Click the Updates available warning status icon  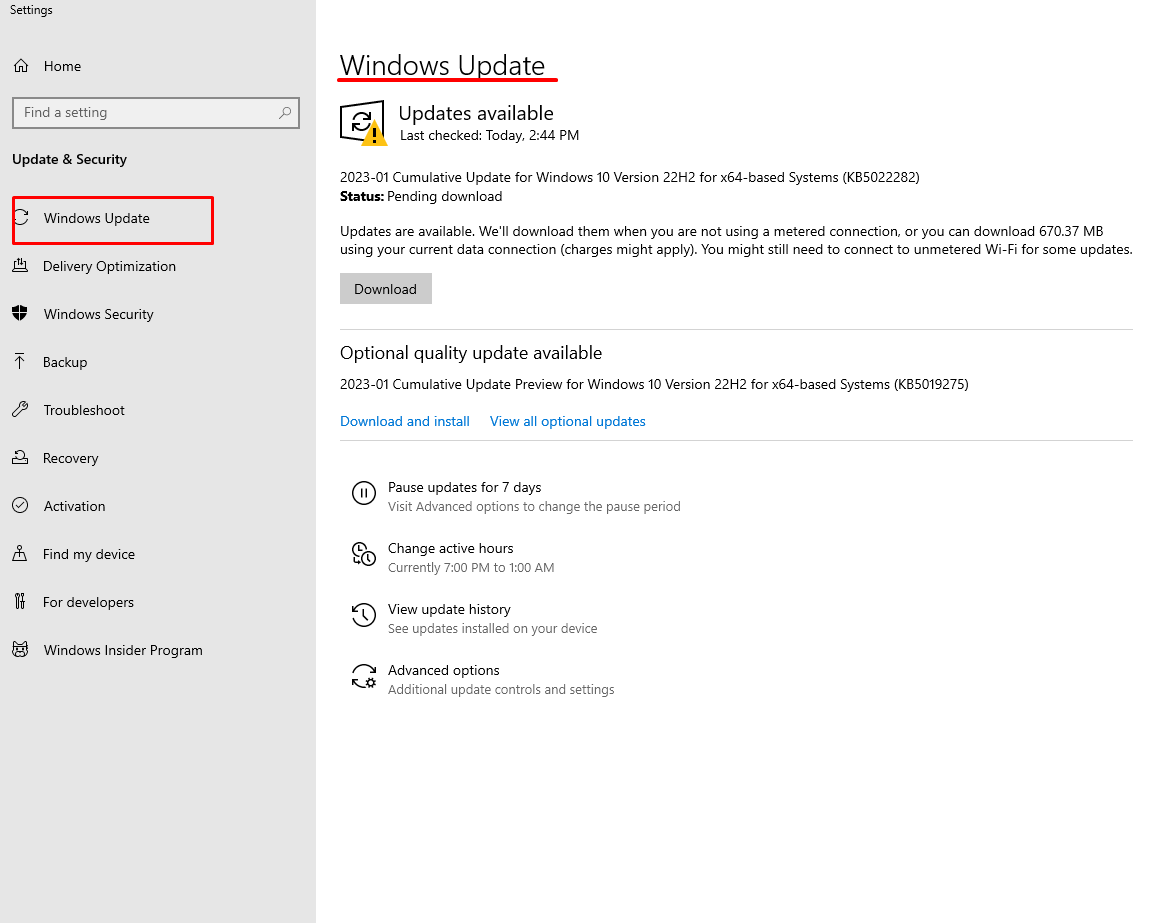coord(363,122)
